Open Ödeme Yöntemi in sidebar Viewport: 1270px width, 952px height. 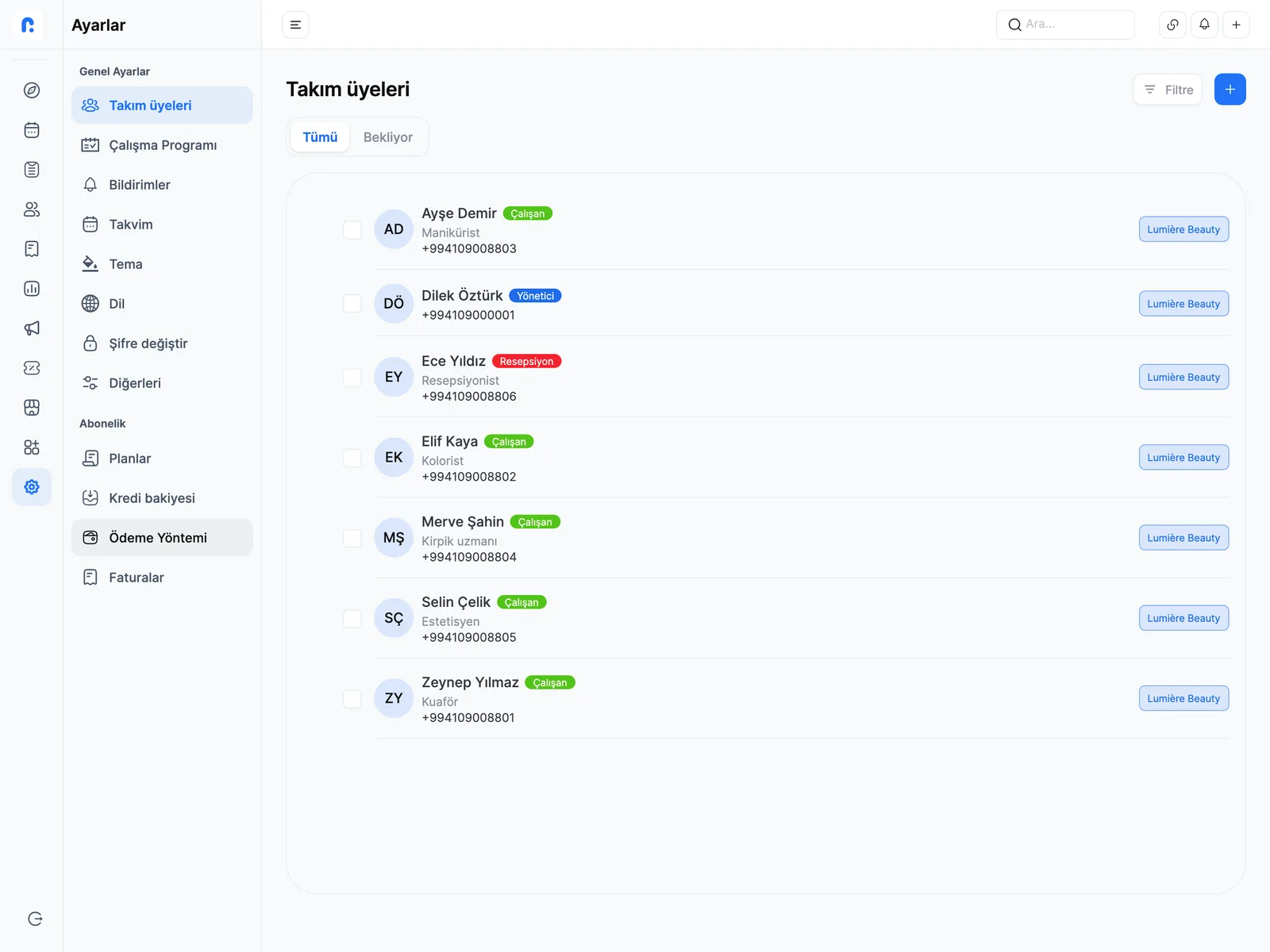pos(162,538)
